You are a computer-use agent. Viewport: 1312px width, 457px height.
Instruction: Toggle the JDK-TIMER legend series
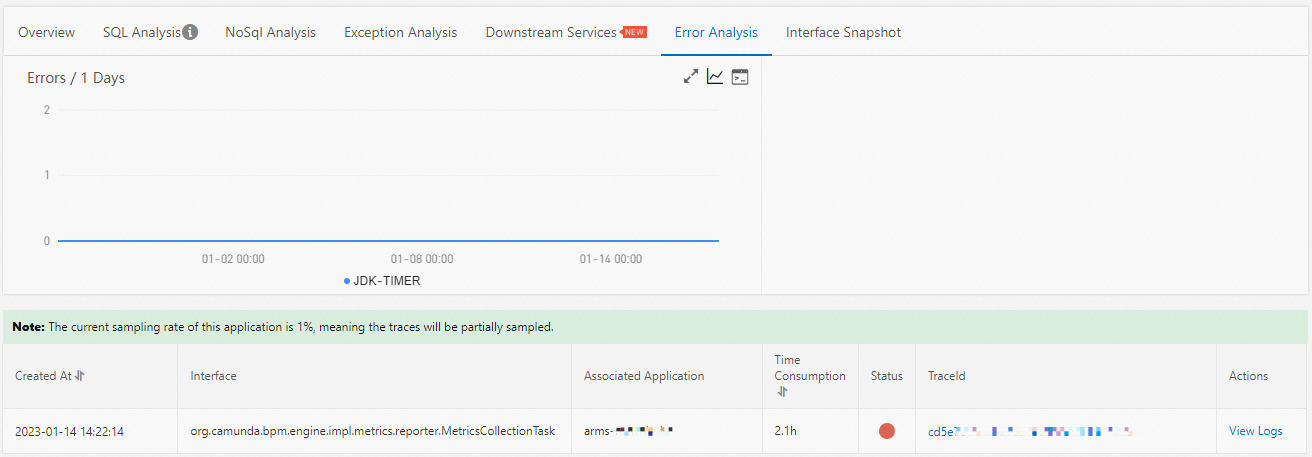click(x=382, y=281)
